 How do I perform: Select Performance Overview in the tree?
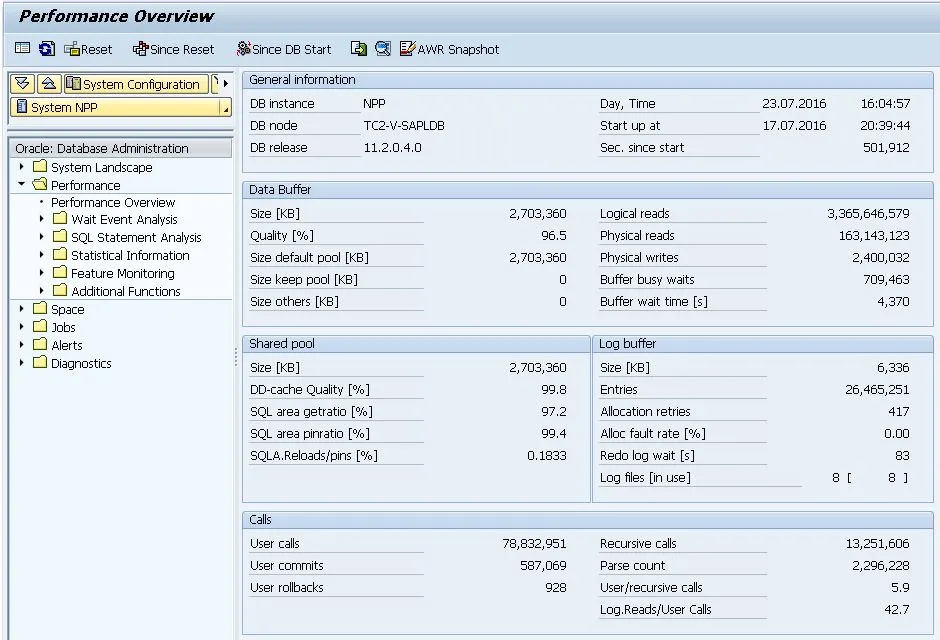tap(113, 202)
